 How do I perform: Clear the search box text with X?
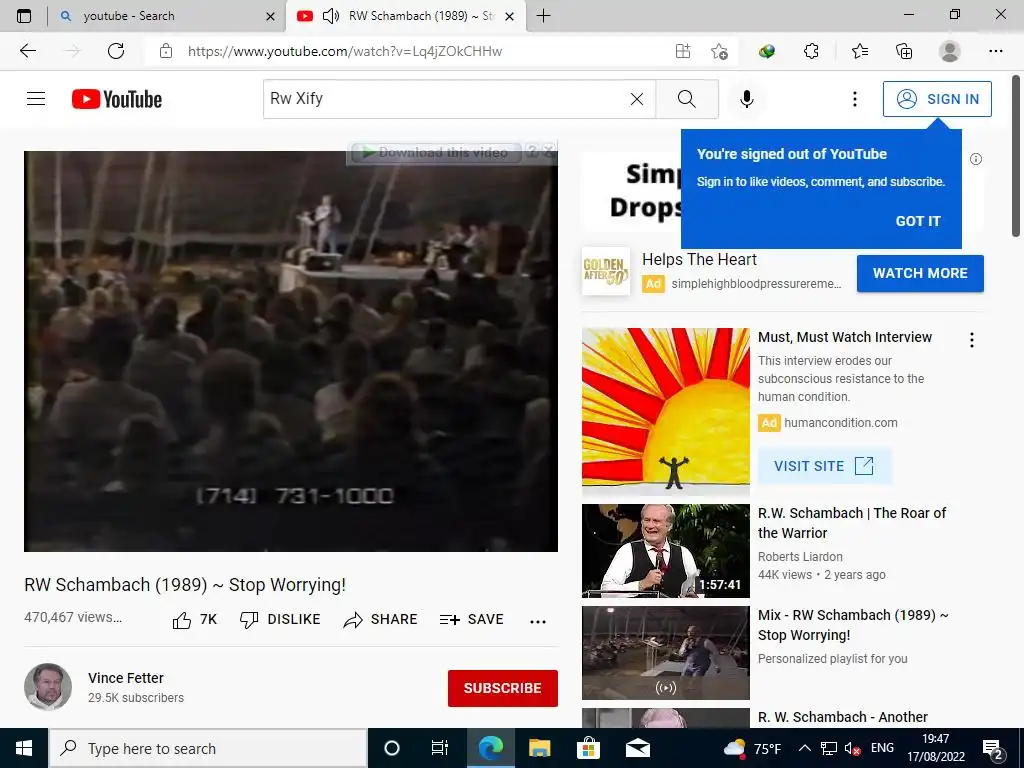pos(637,99)
